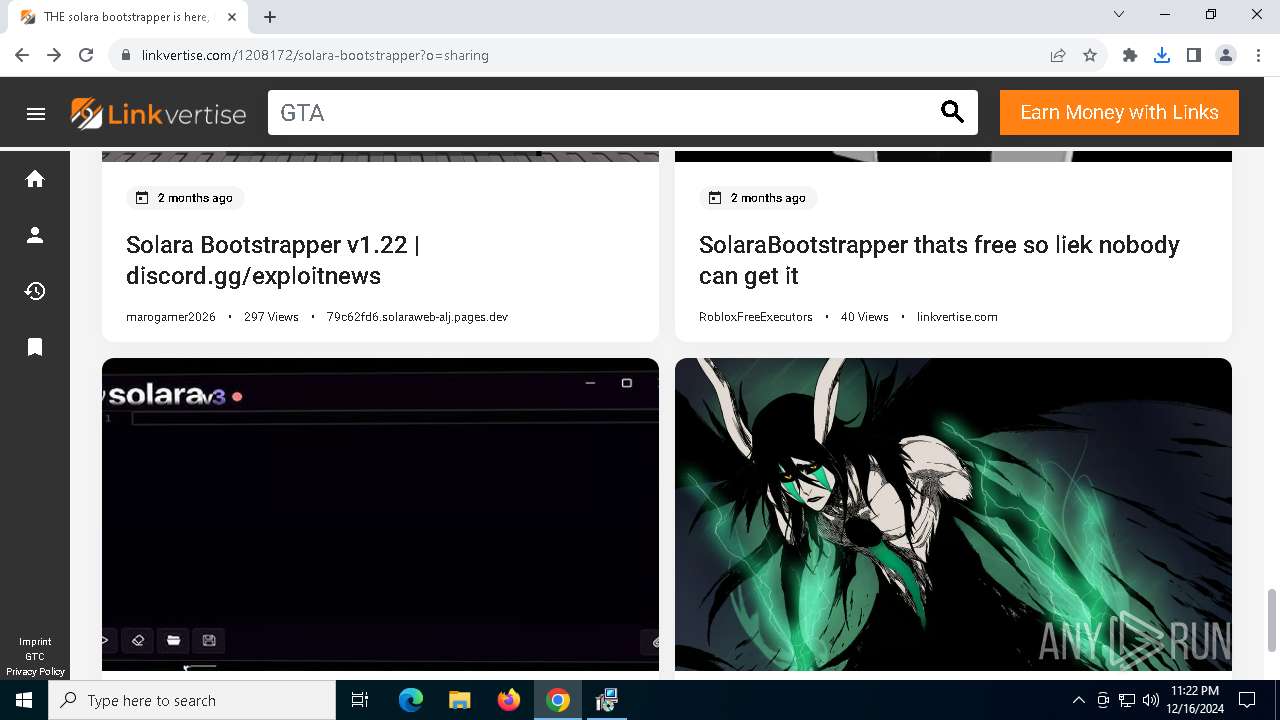This screenshot has width=1280, height=720.
Task: Open volume control in system tray
Action: [1150, 700]
